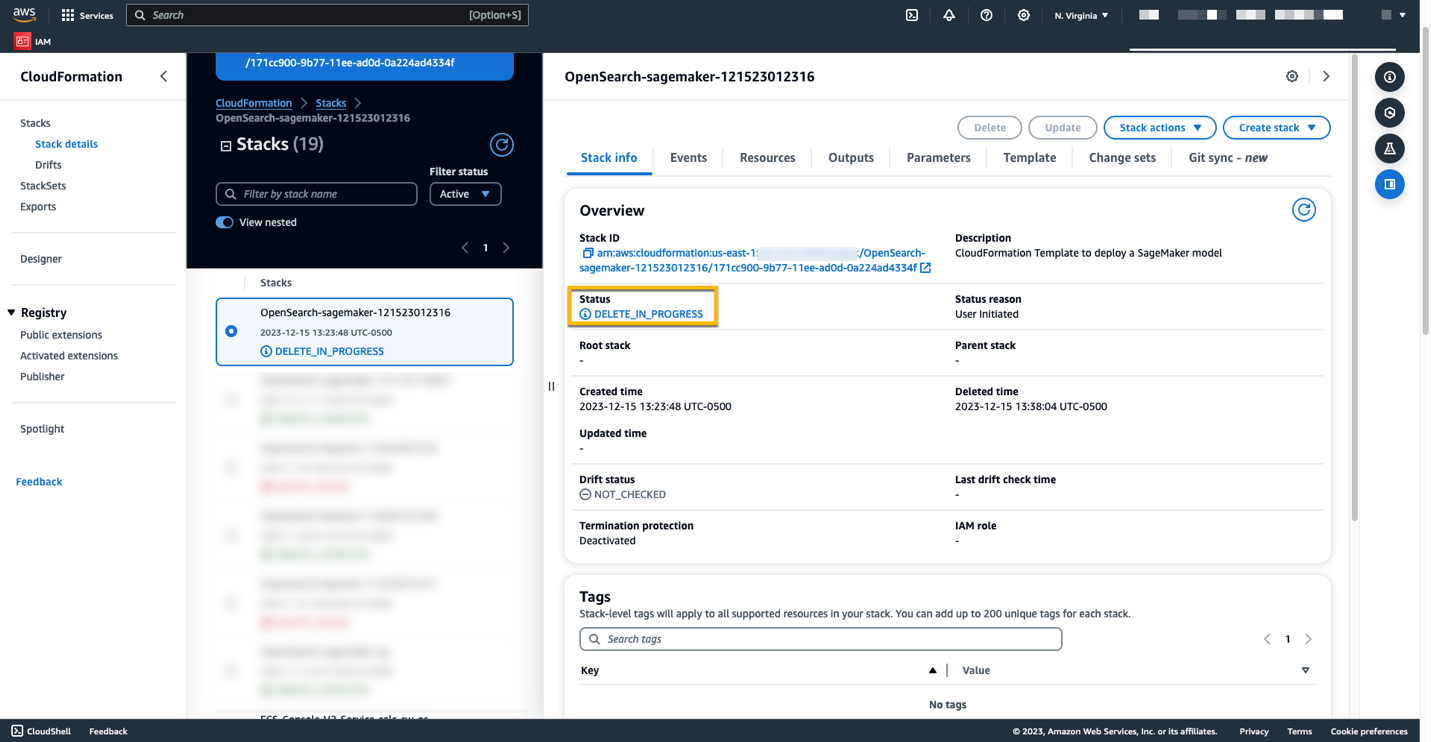Open stack detail preferences gear
Screen dimensions: 1431x742
[1292, 76]
